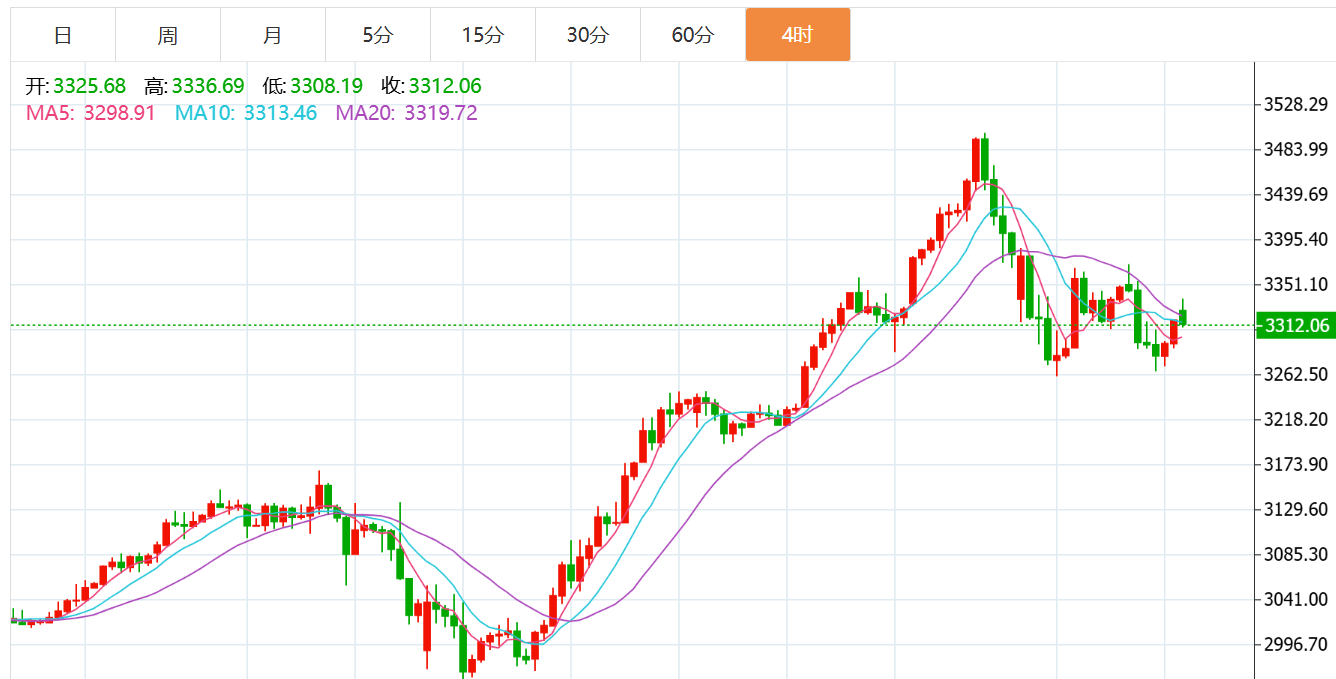
Task: Open the 月 (monthly) chart tab
Action: click(273, 35)
